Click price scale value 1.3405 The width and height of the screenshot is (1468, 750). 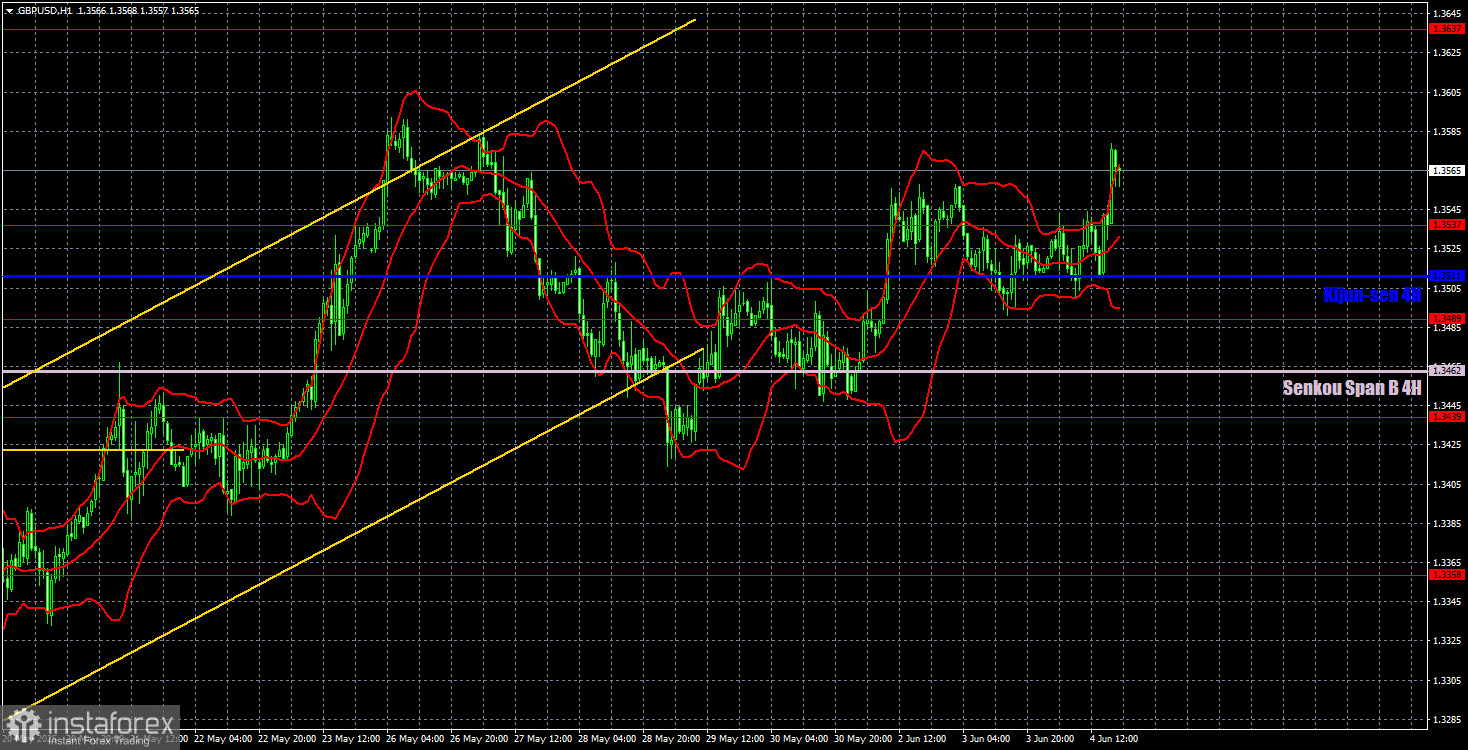pyautogui.click(x=1447, y=484)
